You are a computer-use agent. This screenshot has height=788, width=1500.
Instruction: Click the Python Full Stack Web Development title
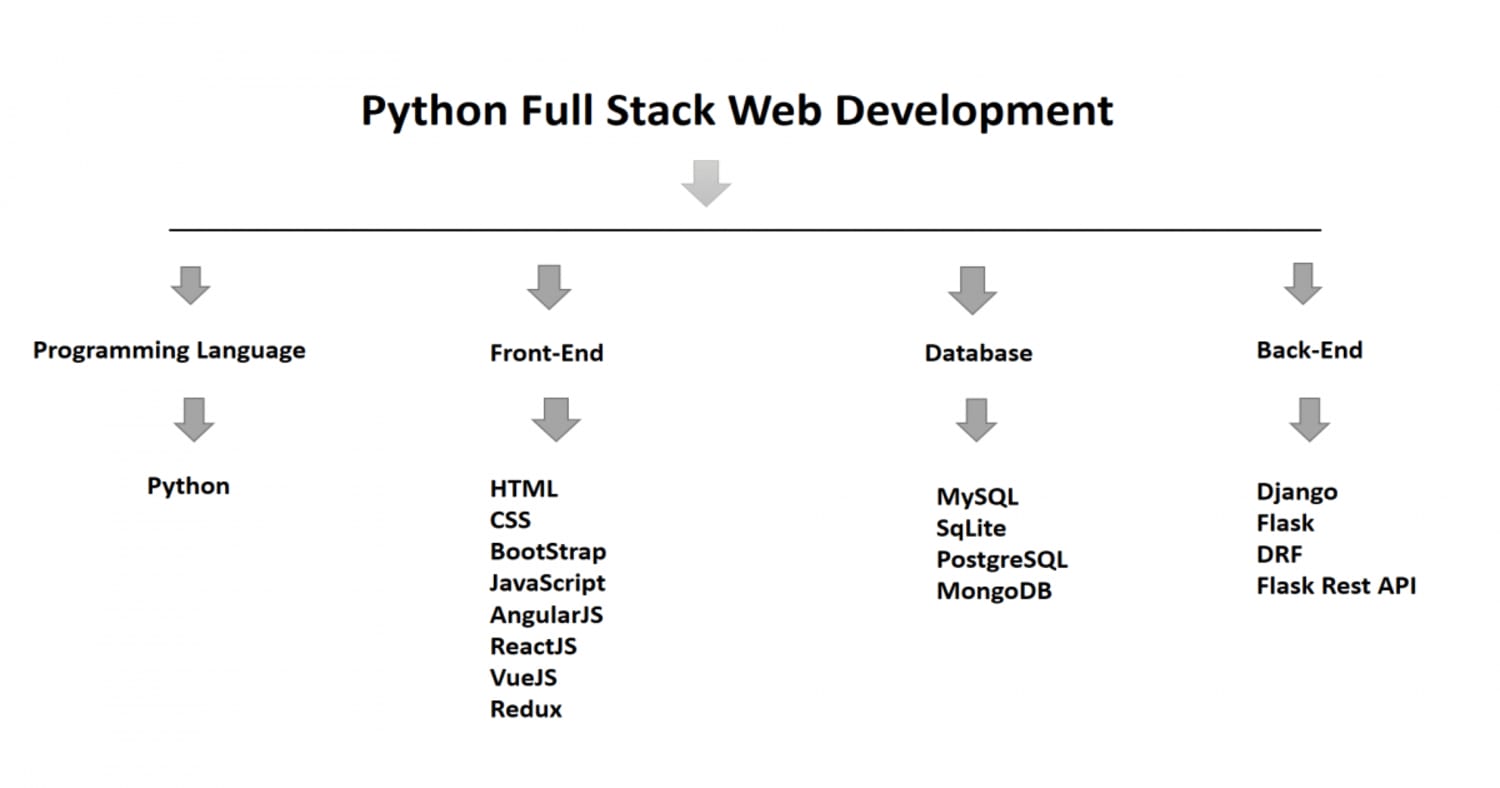[737, 112]
